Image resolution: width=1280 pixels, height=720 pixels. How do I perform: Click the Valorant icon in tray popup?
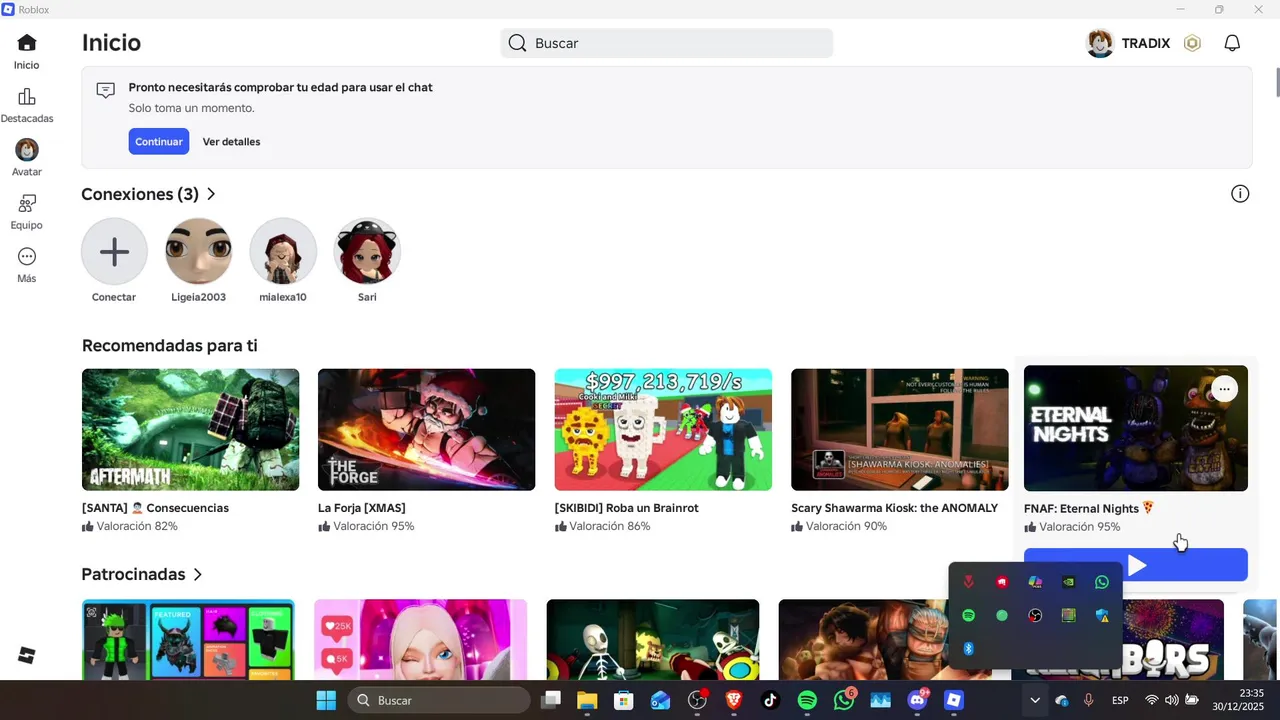pyautogui.click(x=968, y=582)
